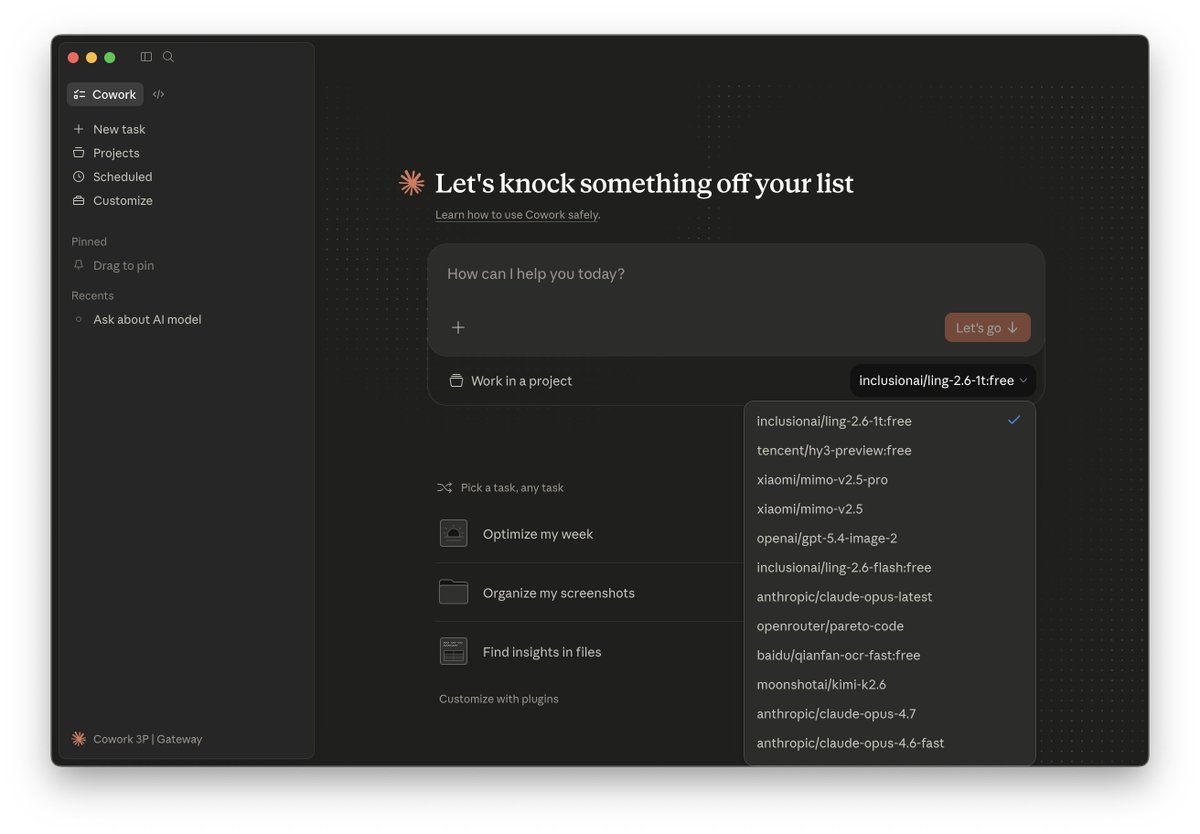This screenshot has height=834, width=1200.
Task: Click the Pick a task, any task label
Action: coord(512,488)
